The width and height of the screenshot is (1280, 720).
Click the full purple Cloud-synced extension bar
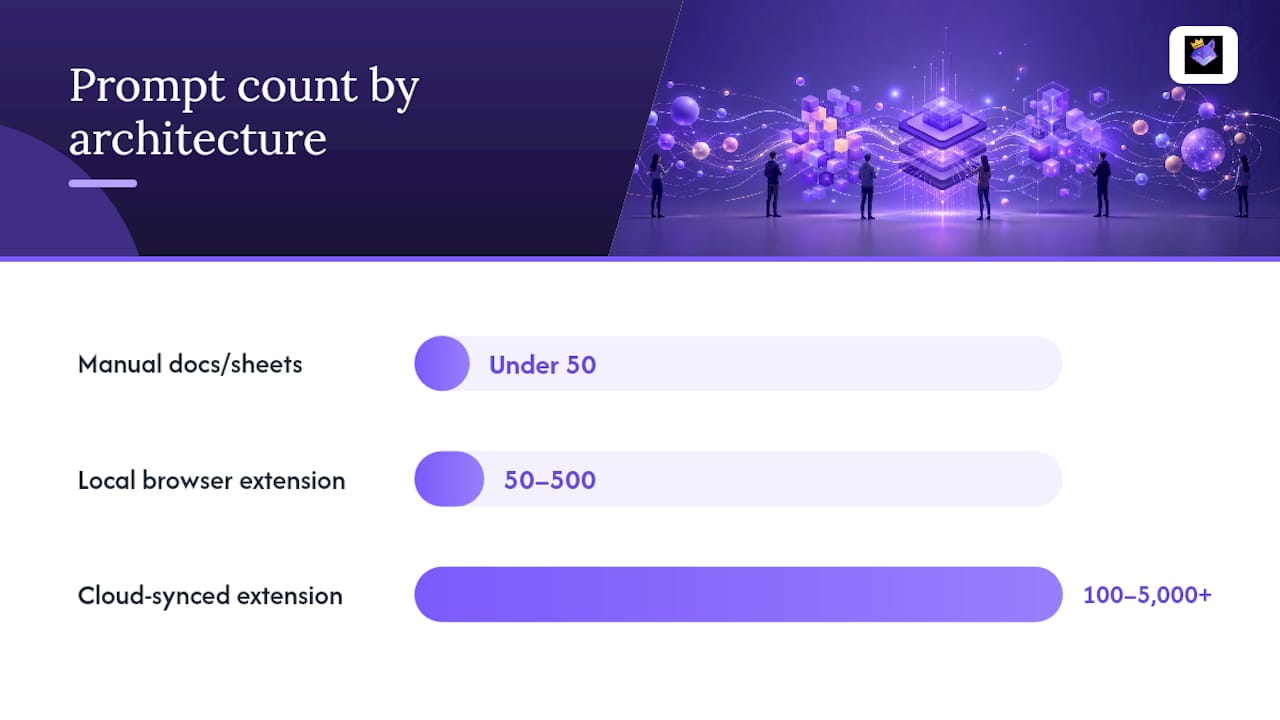coord(738,595)
